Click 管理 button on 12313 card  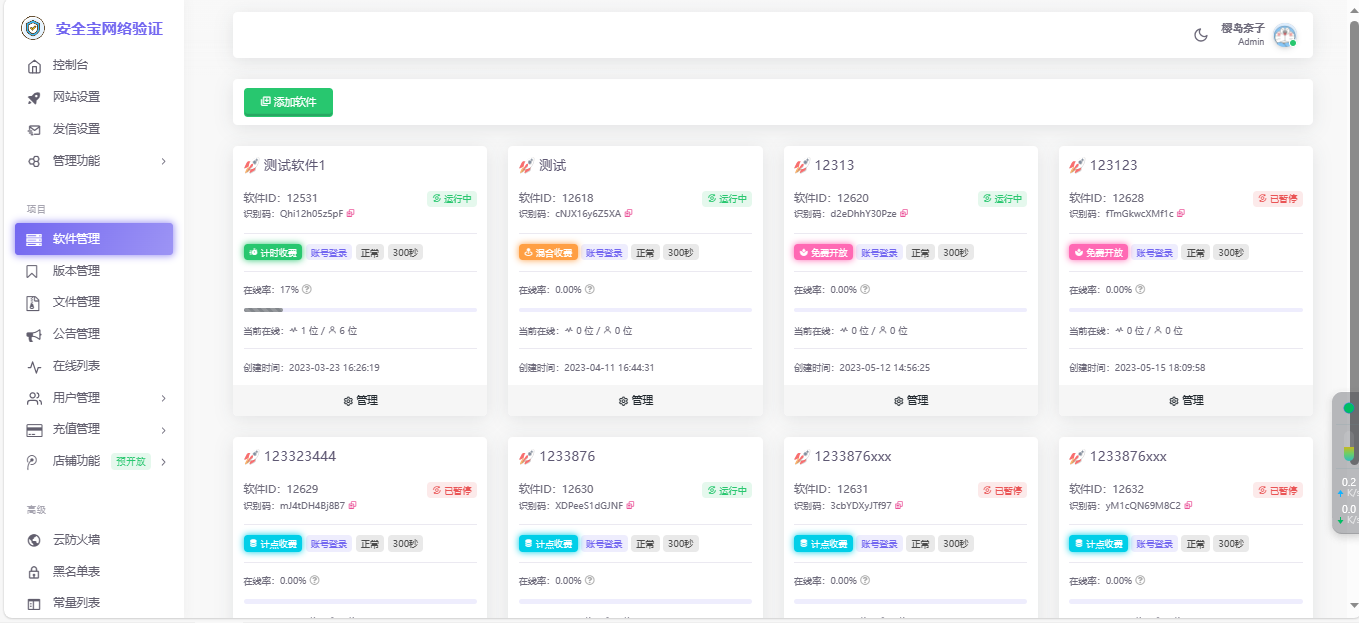pos(911,400)
